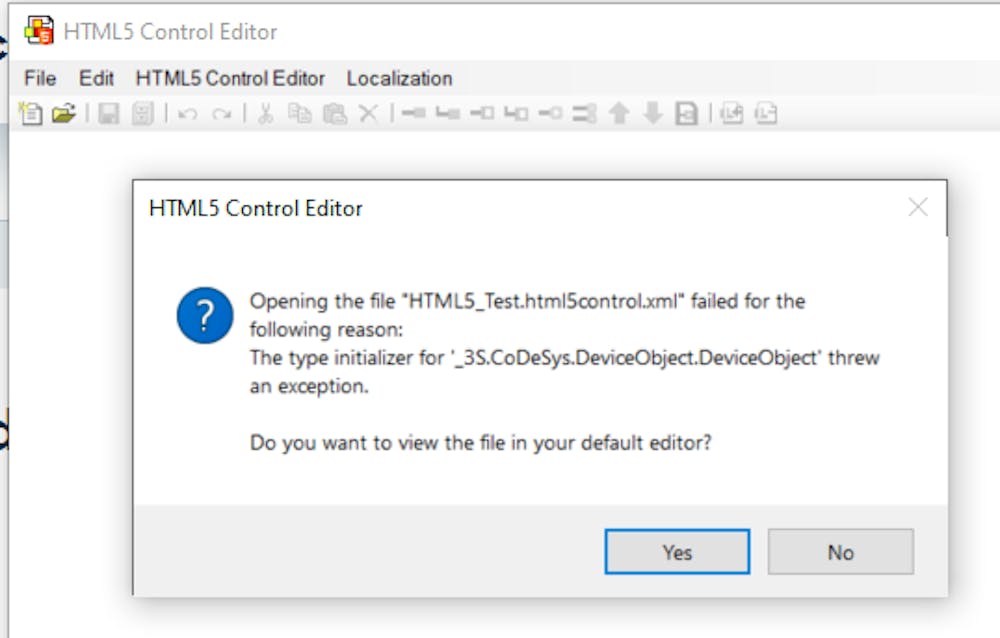Screen dimensions: 1000x638
Task: Click the HTML5 Control Editor title bar icon
Action: (x=40, y=31)
